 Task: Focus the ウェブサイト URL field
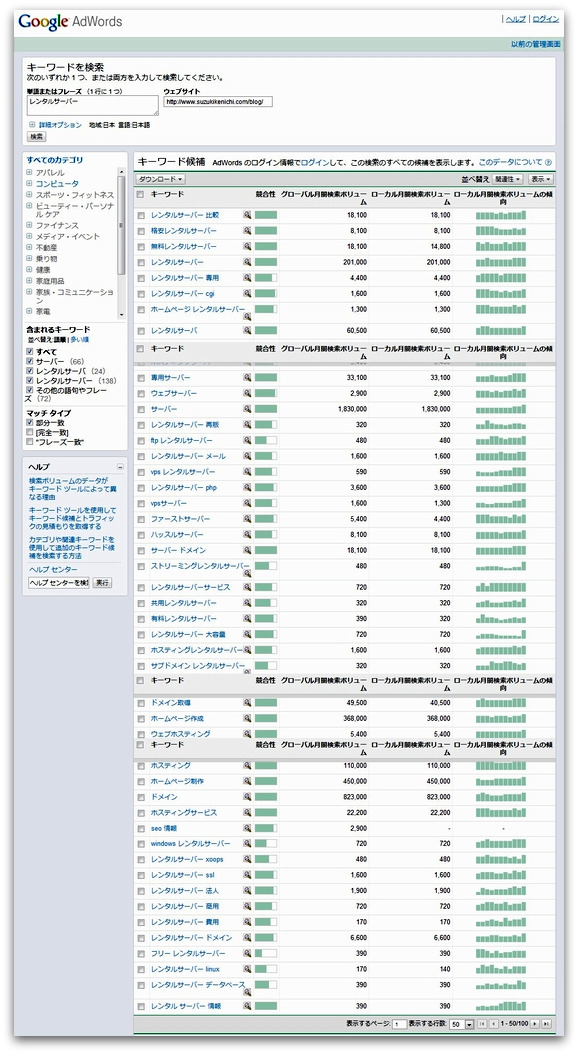[x=218, y=102]
